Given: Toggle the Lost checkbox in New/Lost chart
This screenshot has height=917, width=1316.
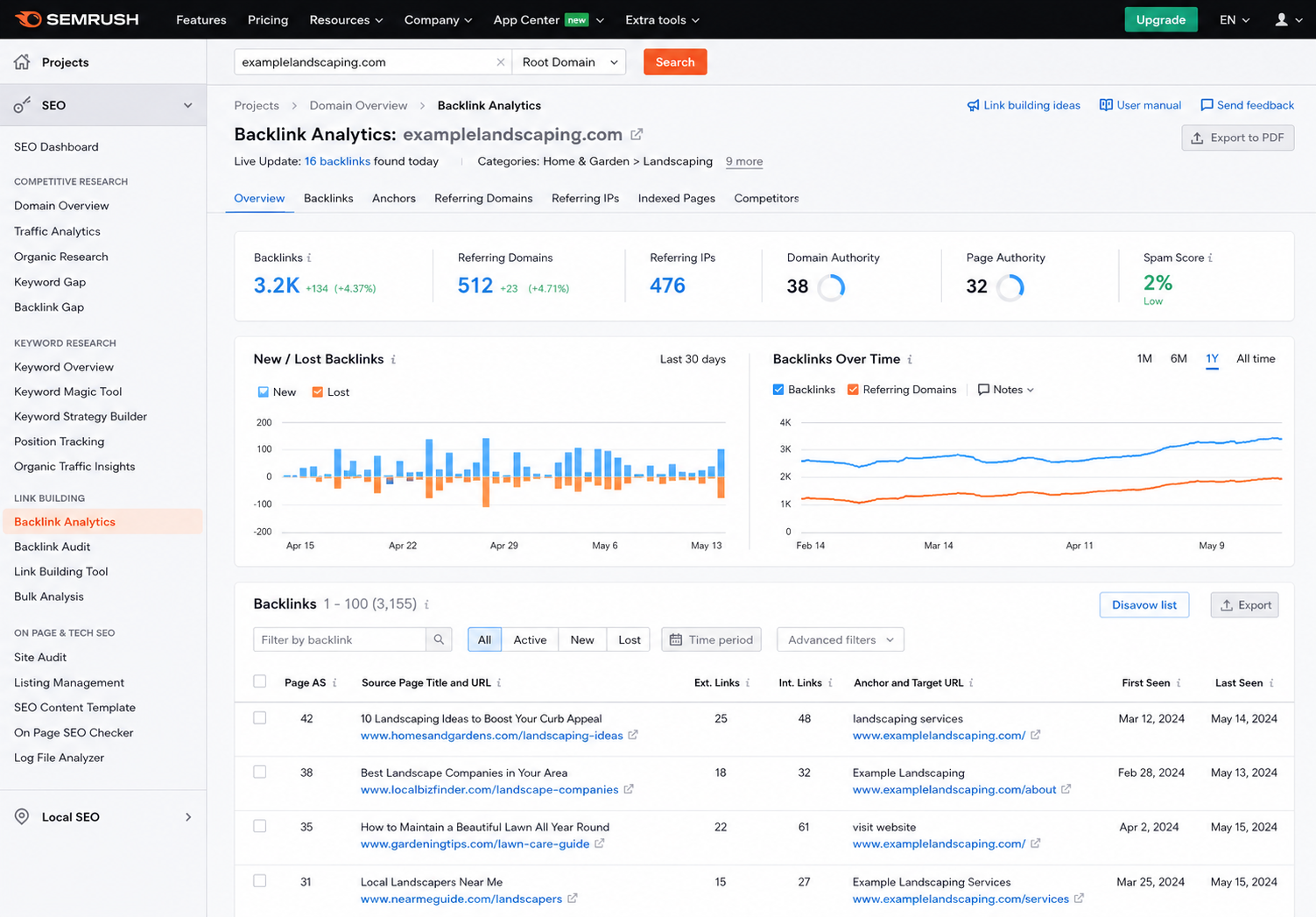Looking at the screenshot, I should (318, 391).
